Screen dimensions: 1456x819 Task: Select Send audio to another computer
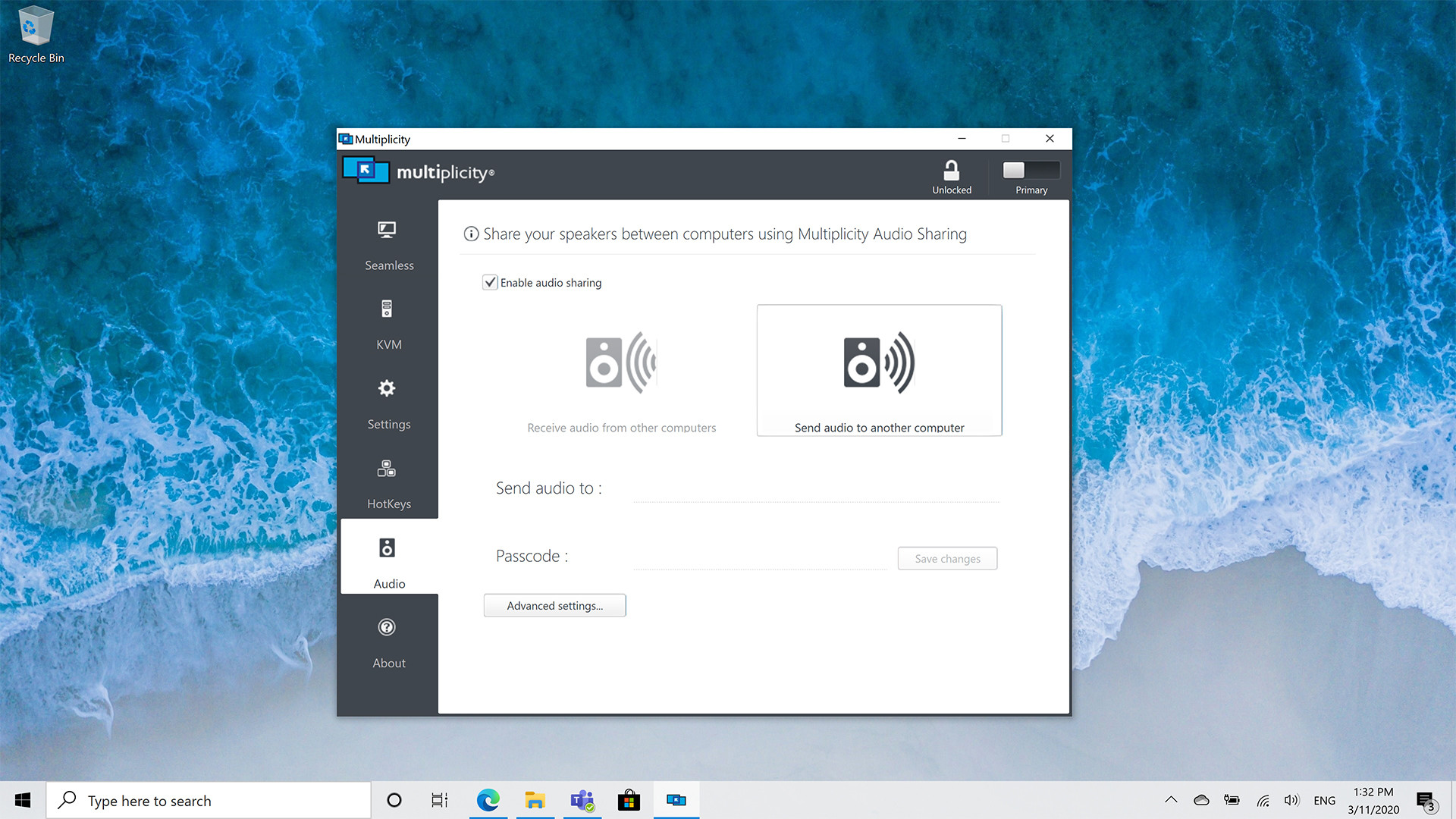(879, 370)
